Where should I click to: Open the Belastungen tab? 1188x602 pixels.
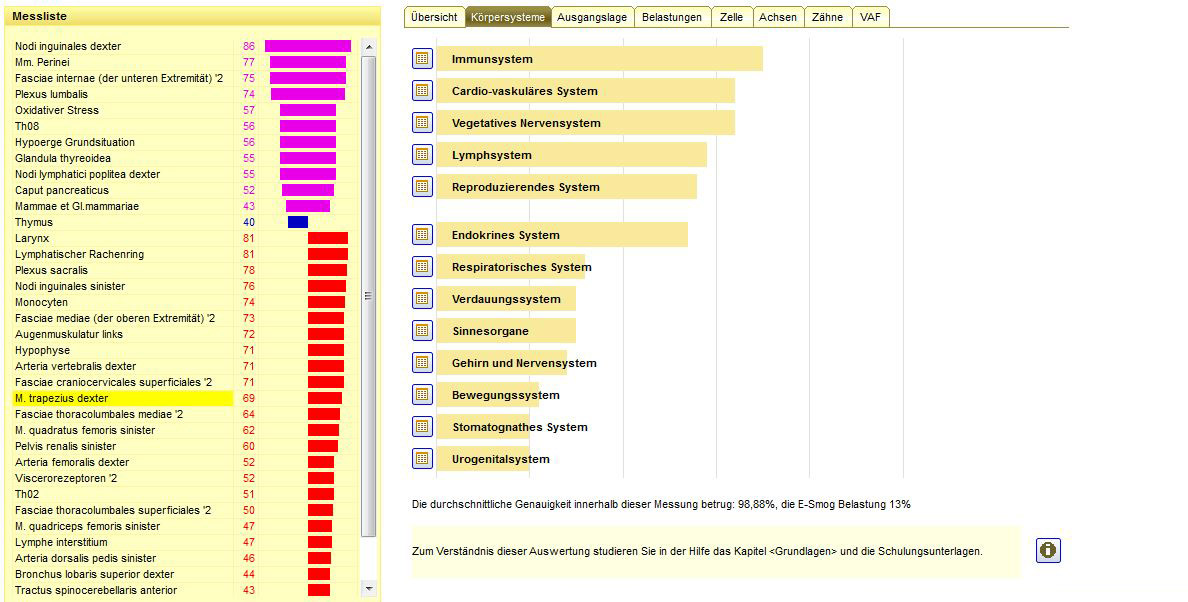(x=671, y=17)
